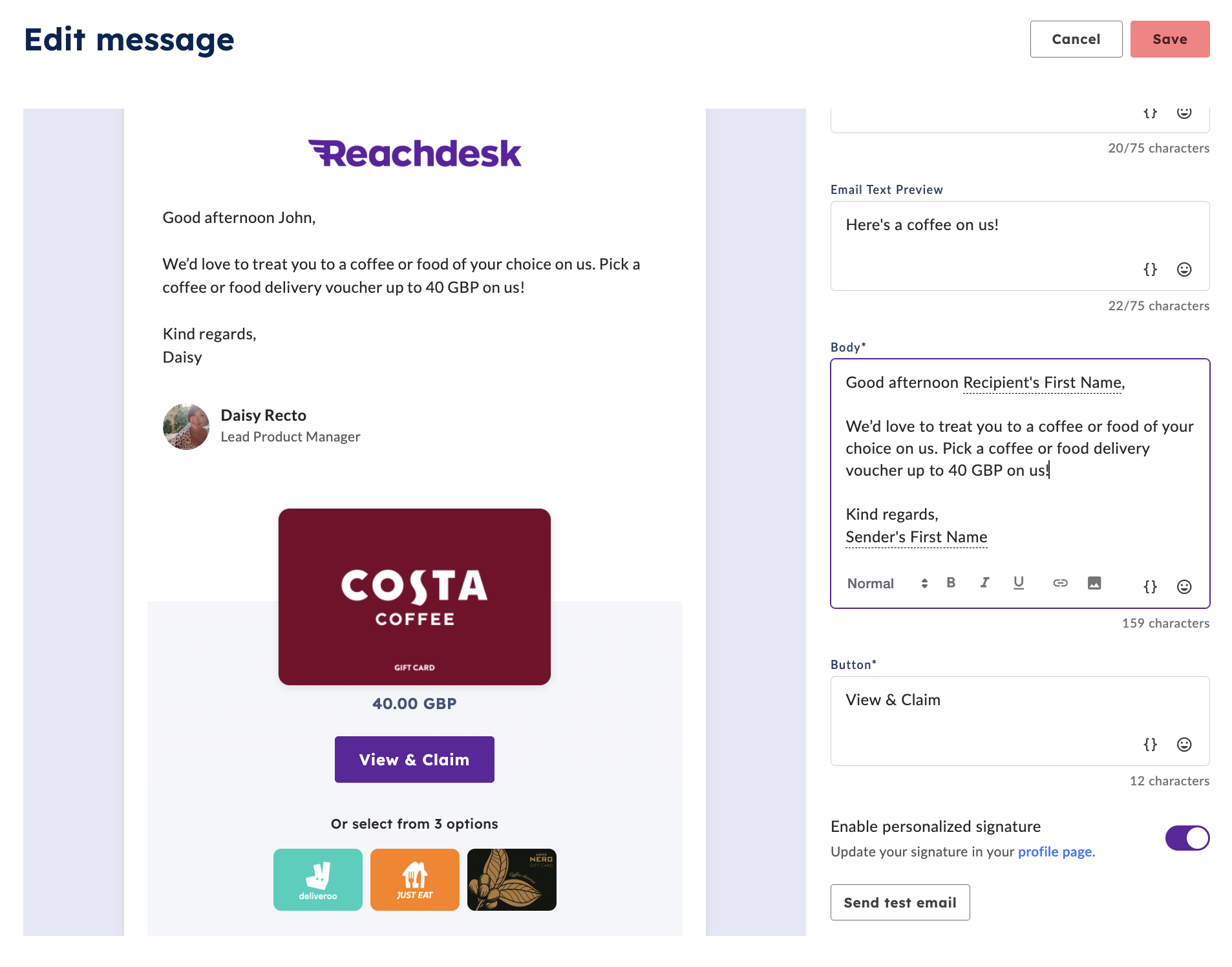The width and height of the screenshot is (1232, 967).
Task: Open merge fields braces in Body toolbar
Action: point(1150,586)
